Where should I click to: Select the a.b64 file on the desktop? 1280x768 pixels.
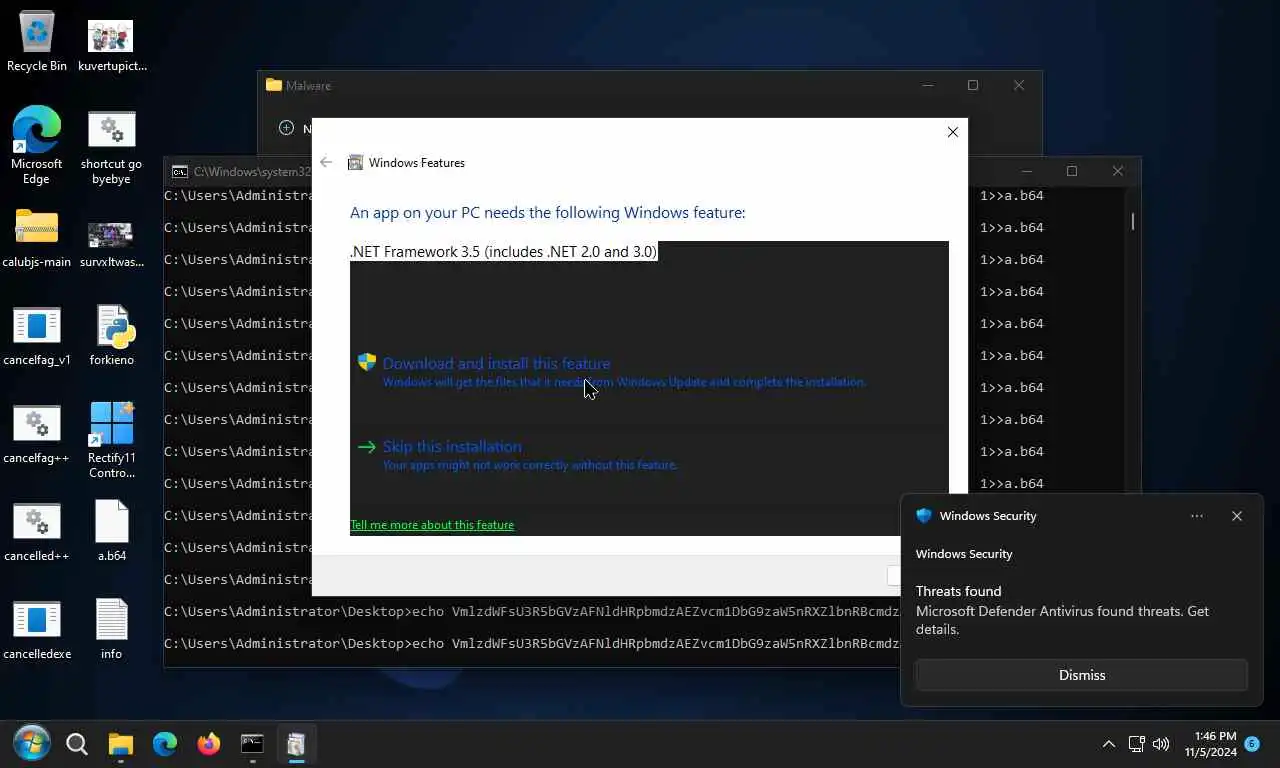pos(111,531)
